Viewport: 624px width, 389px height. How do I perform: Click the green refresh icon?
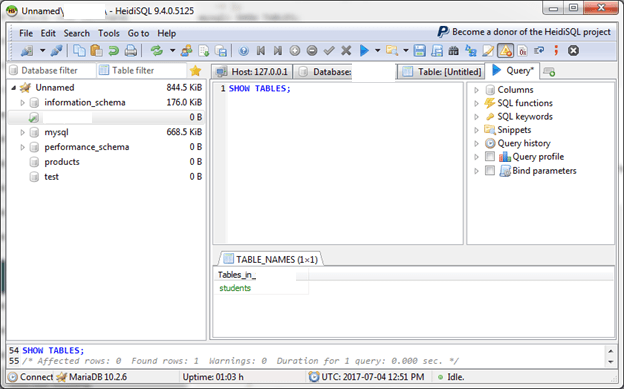click(x=156, y=51)
